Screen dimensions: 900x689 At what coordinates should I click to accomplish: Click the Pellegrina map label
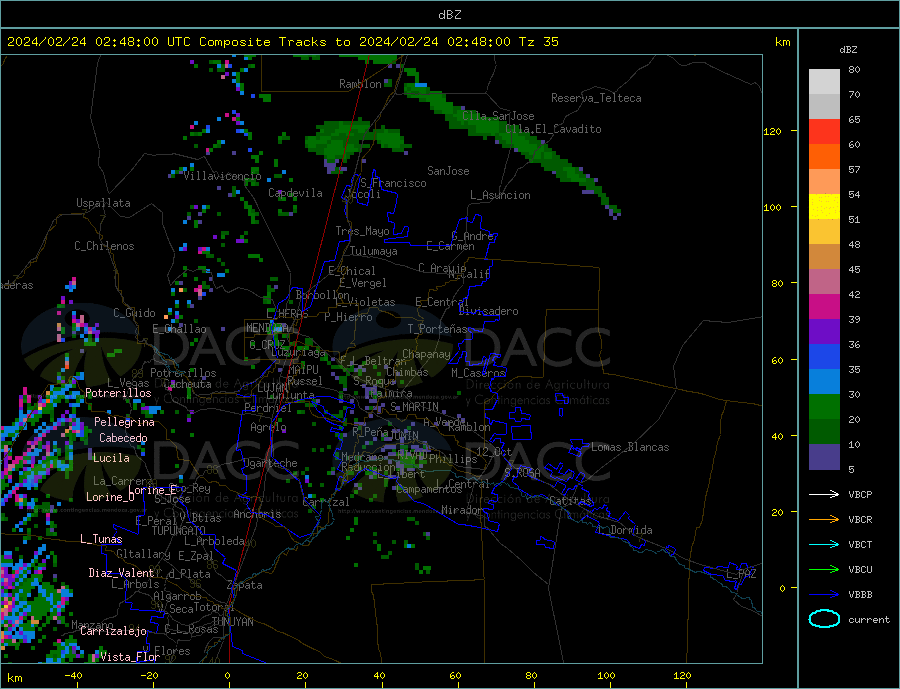[125, 422]
